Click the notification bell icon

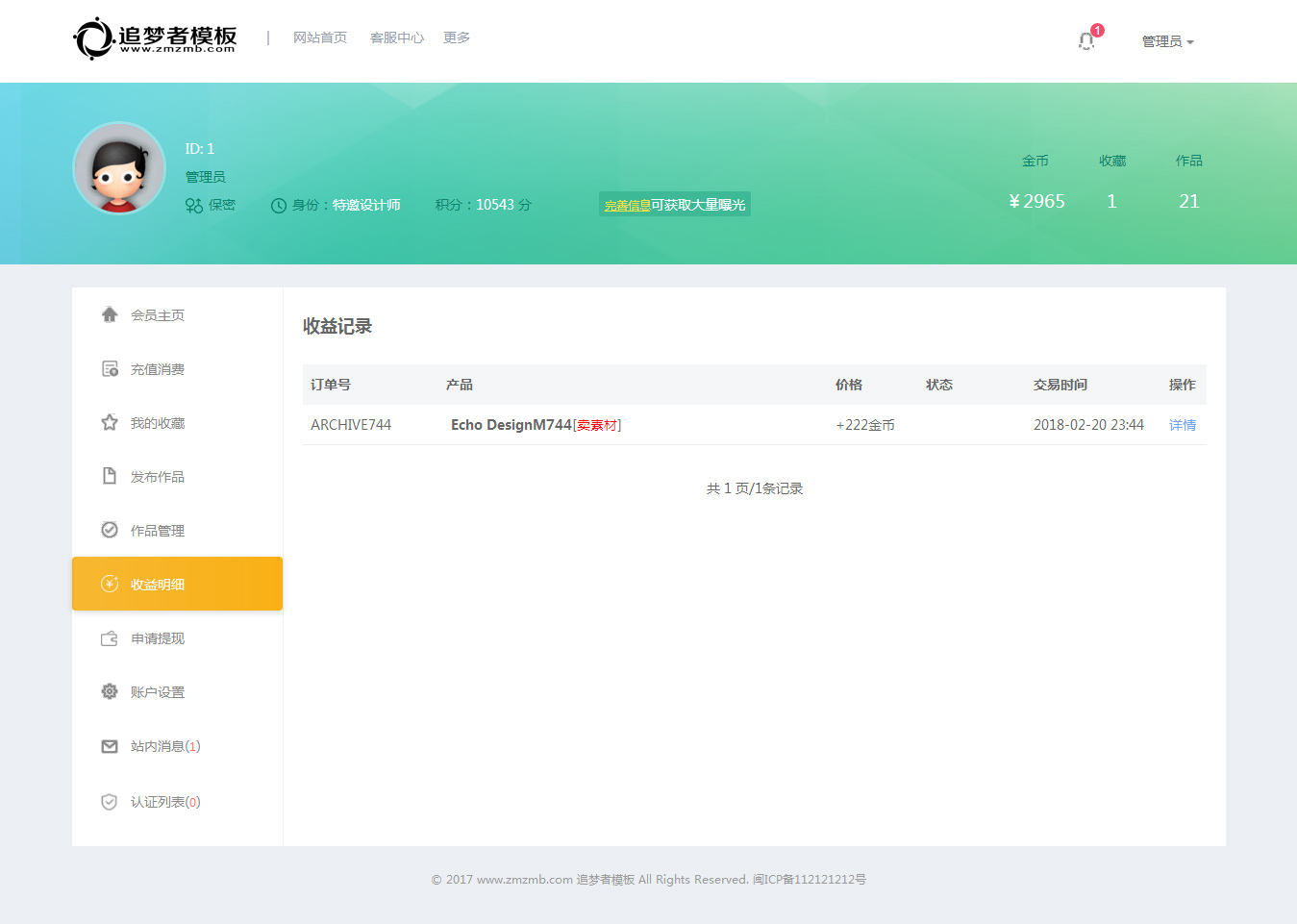coord(1086,41)
